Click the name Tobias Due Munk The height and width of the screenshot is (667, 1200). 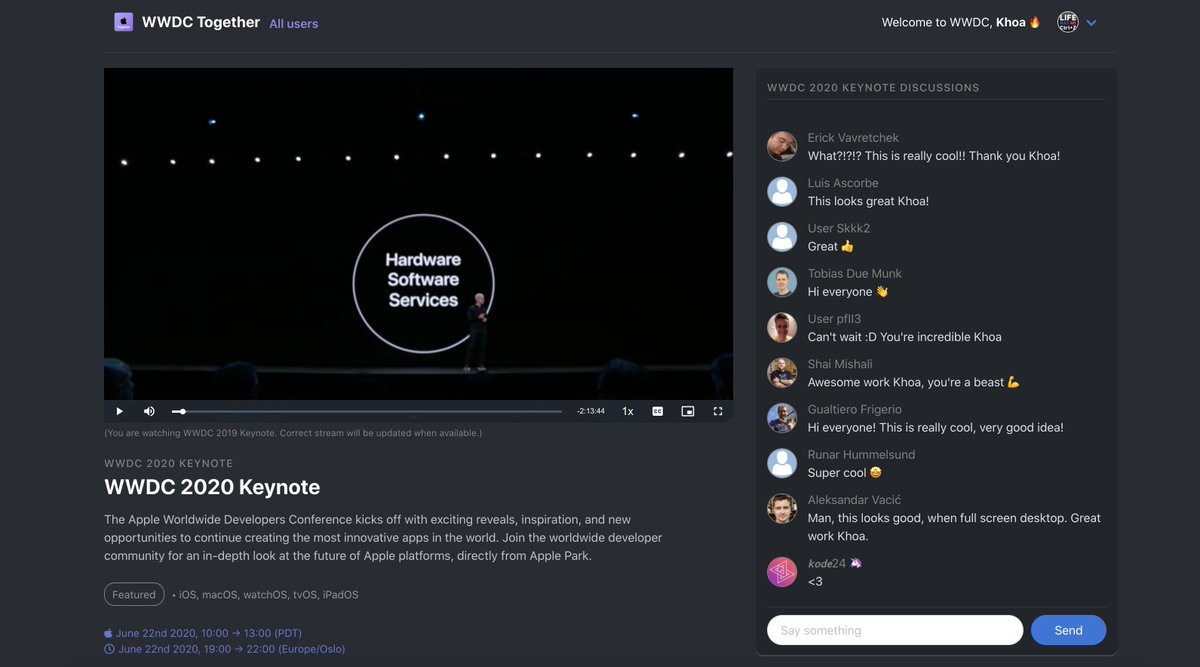pyautogui.click(x=855, y=273)
